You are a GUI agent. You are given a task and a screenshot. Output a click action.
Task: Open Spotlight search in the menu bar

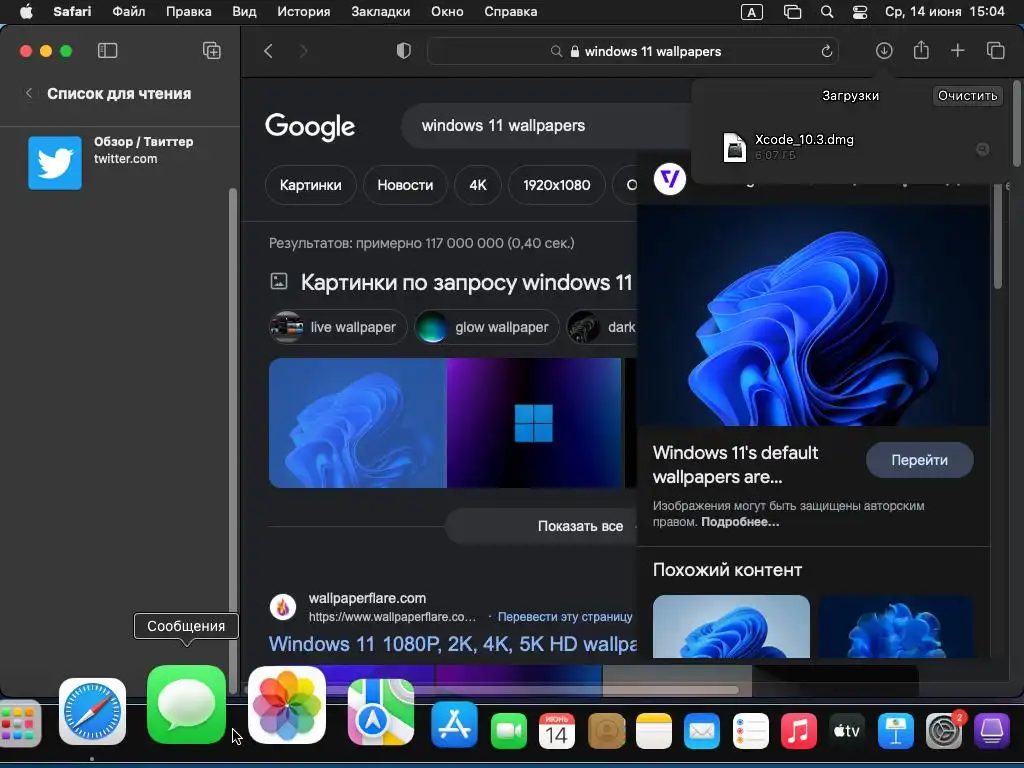pyautogui.click(x=827, y=12)
